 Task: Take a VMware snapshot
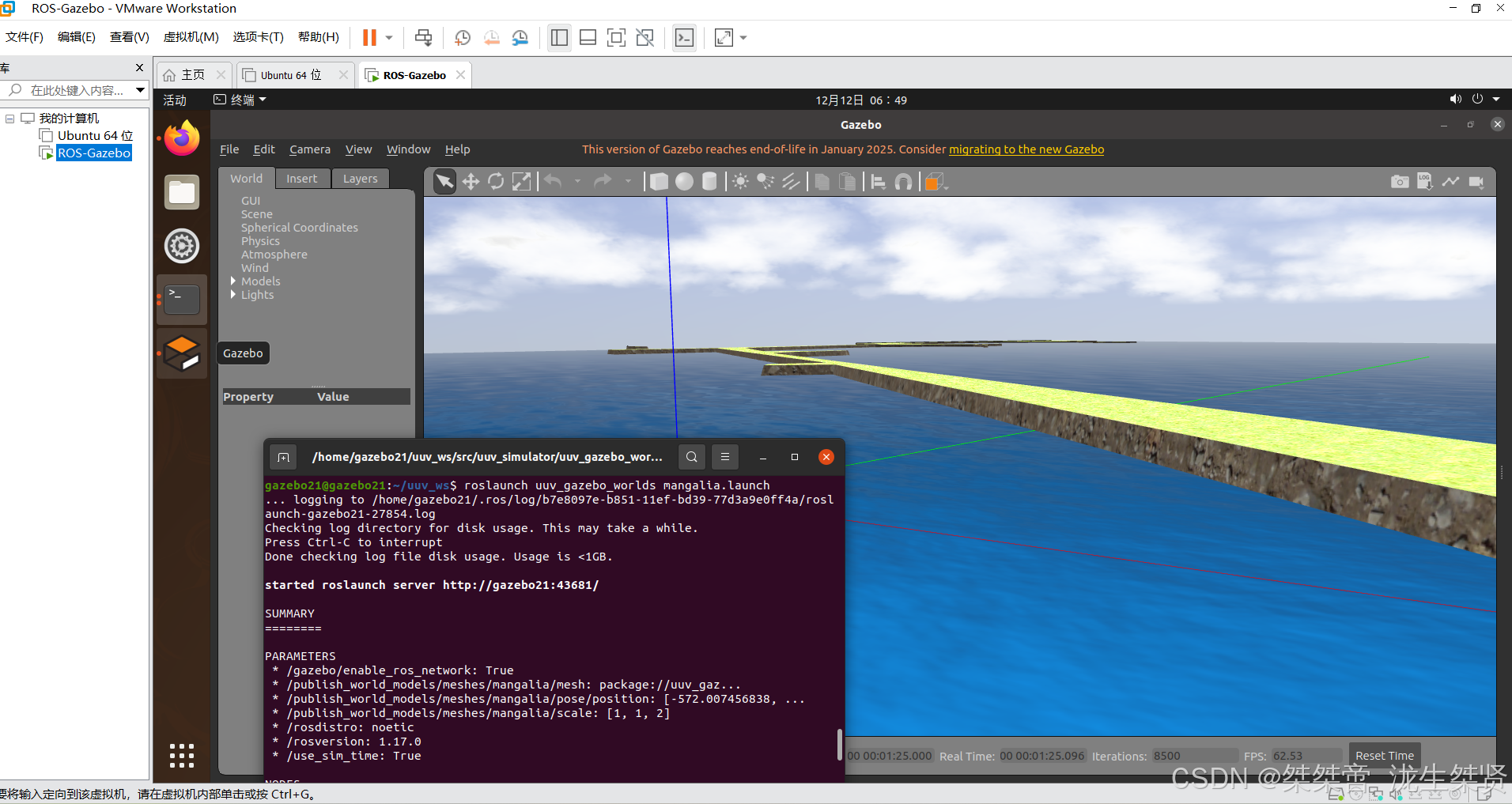pyautogui.click(x=463, y=37)
